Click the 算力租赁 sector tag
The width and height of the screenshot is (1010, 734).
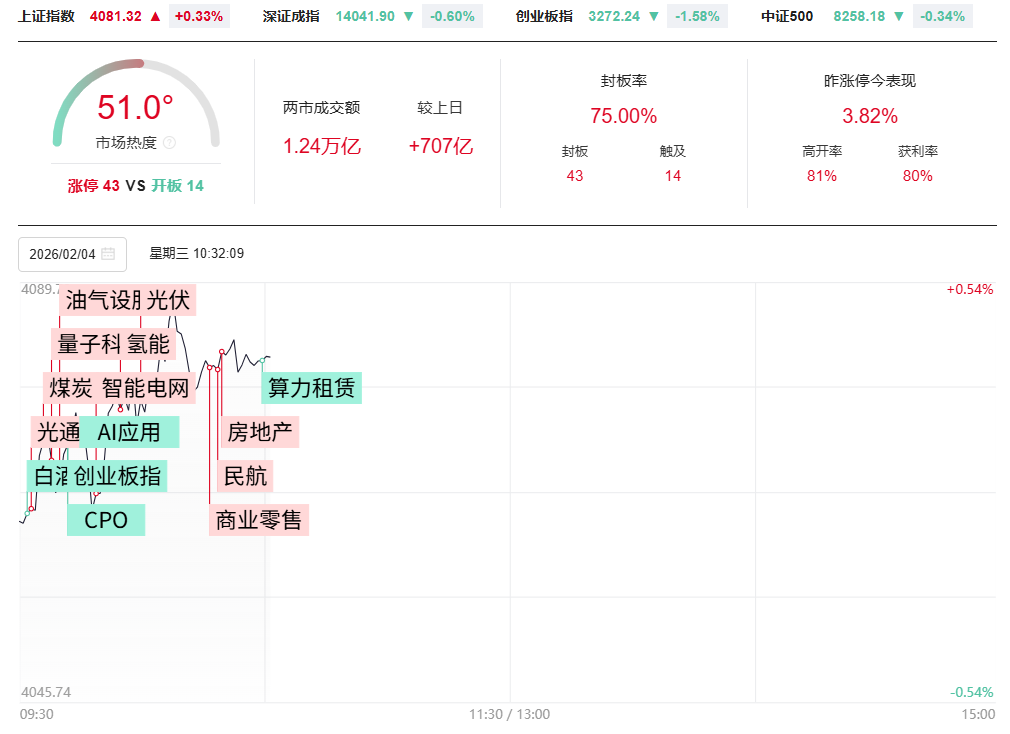point(311,388)
